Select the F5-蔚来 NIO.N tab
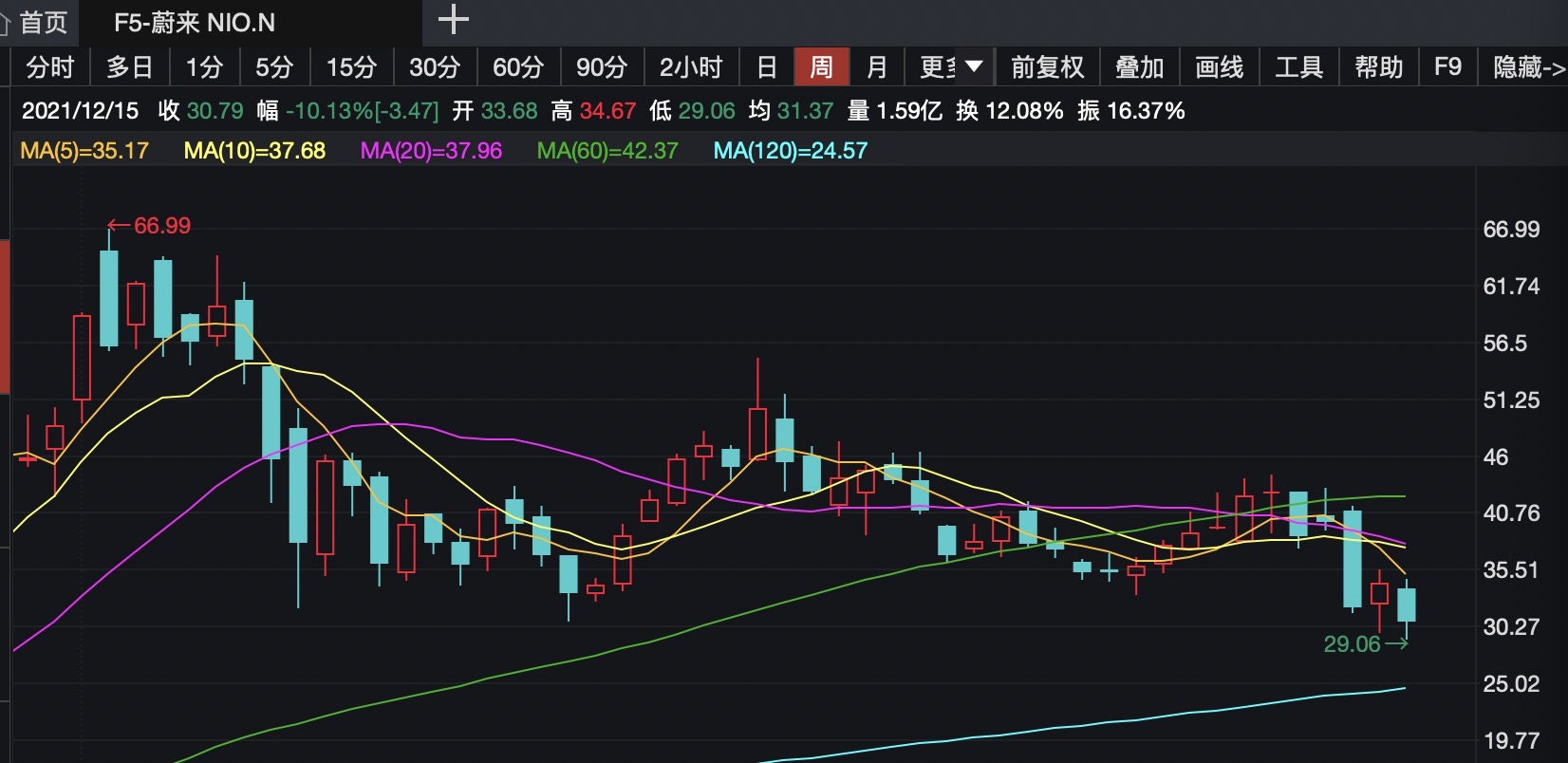This screenshot has width=1568, height=763. pyautogui.click(x=195, y=23)
